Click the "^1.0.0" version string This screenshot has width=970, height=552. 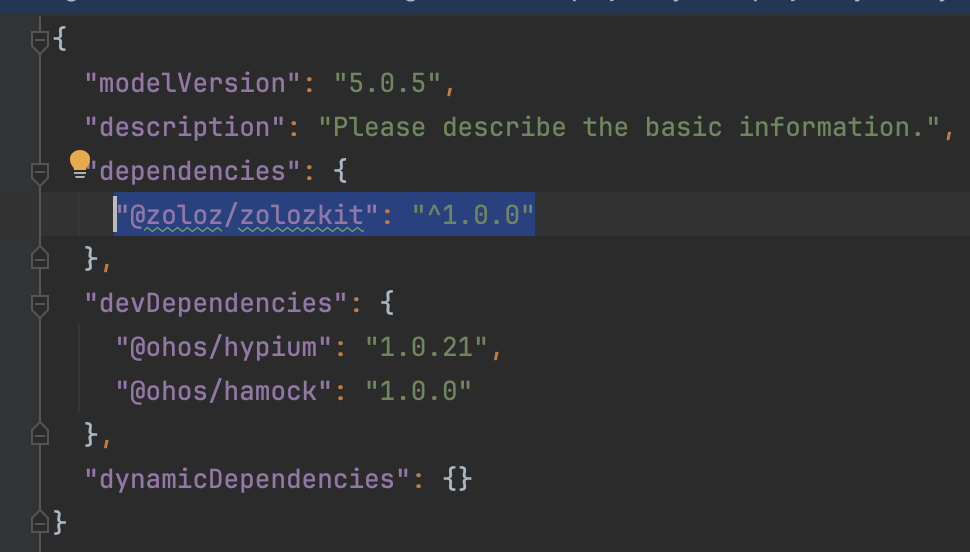pyautogui.click(x=473, y=215)
